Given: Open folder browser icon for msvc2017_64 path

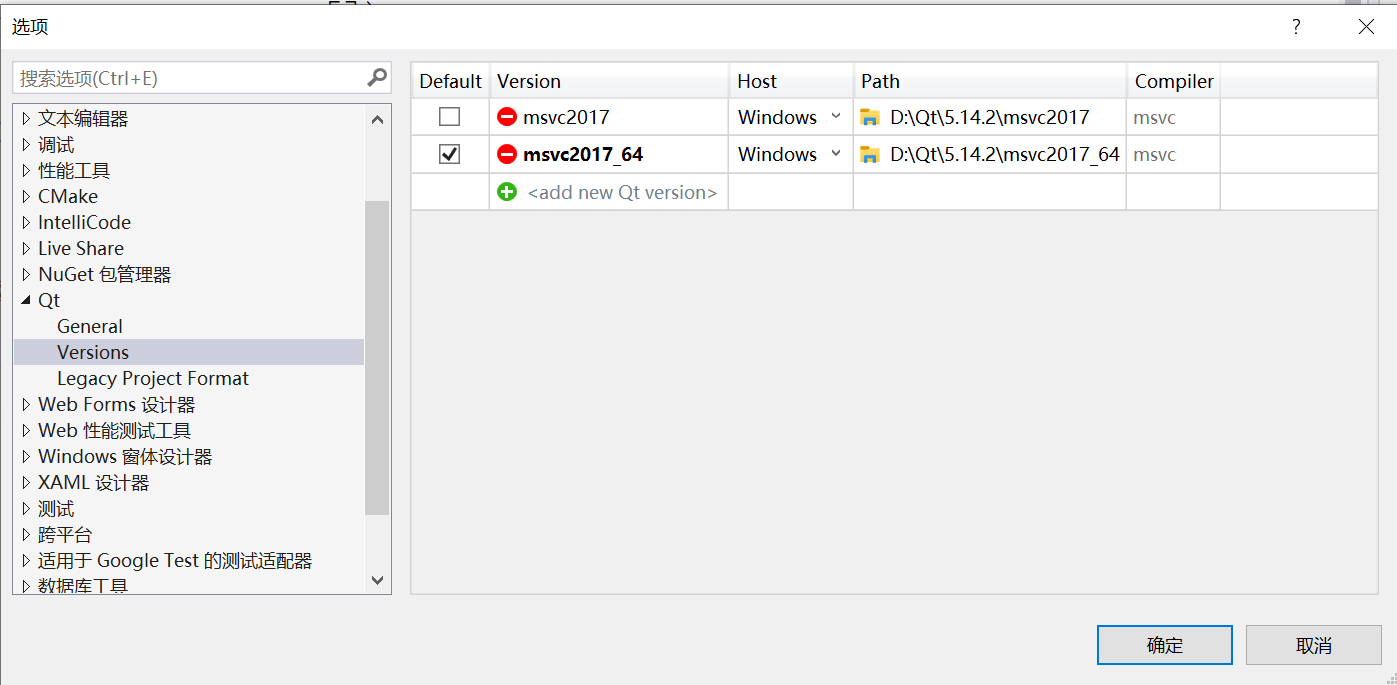Looking at the screenshot, I should 868,154.
